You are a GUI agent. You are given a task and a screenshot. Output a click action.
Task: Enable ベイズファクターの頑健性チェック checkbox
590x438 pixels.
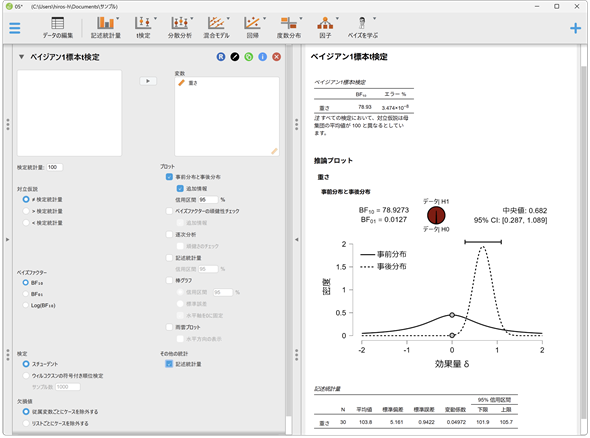pyautogui.click(x=169, y=211)
